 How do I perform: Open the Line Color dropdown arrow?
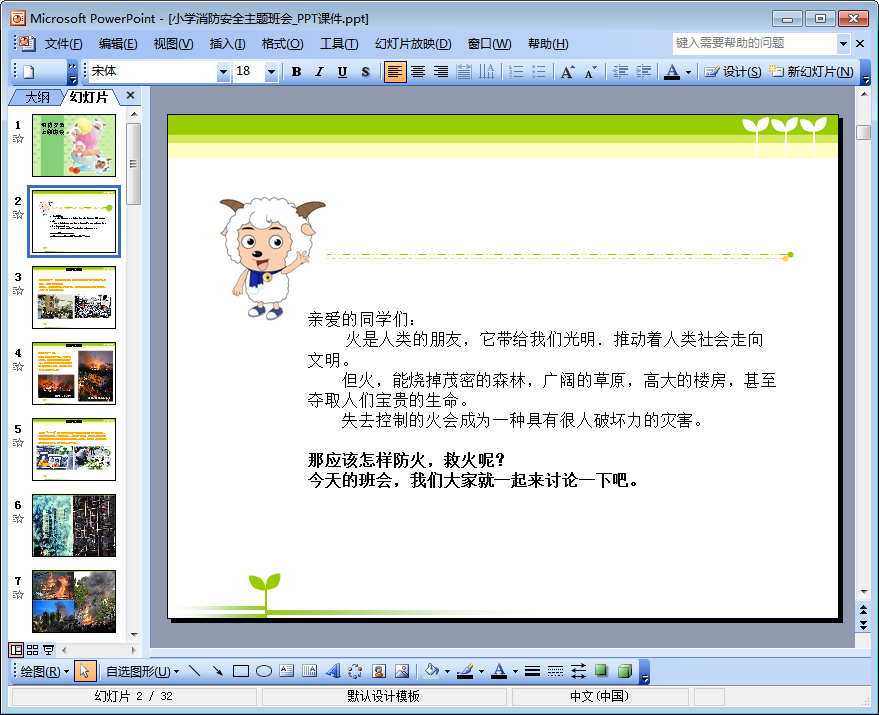482,671
